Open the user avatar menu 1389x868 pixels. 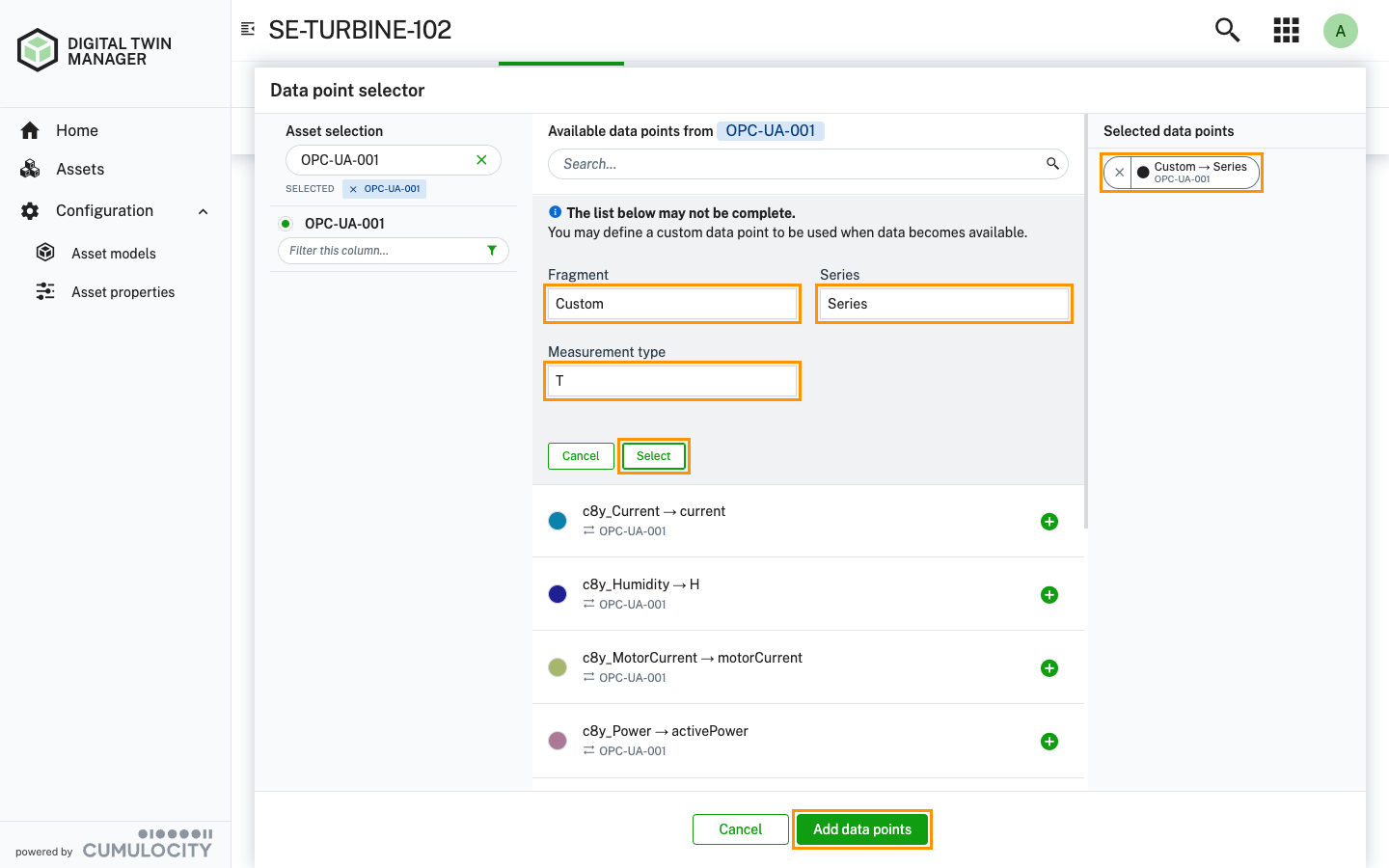(x=1341, y=30)
